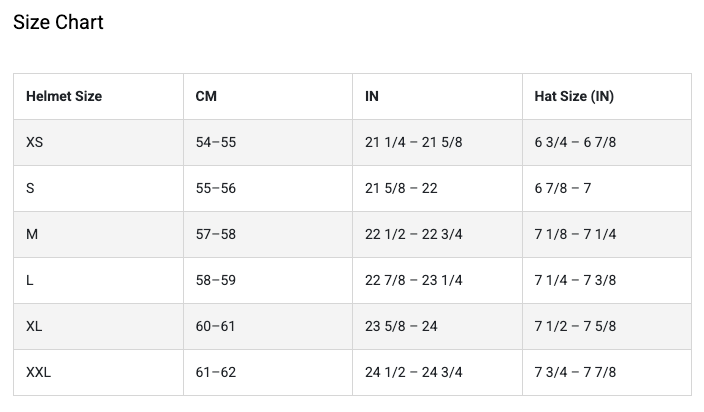Click the 61–62 CM value
Image resolution: width=704 pixels, height=412 pixels.
point(216,372)
